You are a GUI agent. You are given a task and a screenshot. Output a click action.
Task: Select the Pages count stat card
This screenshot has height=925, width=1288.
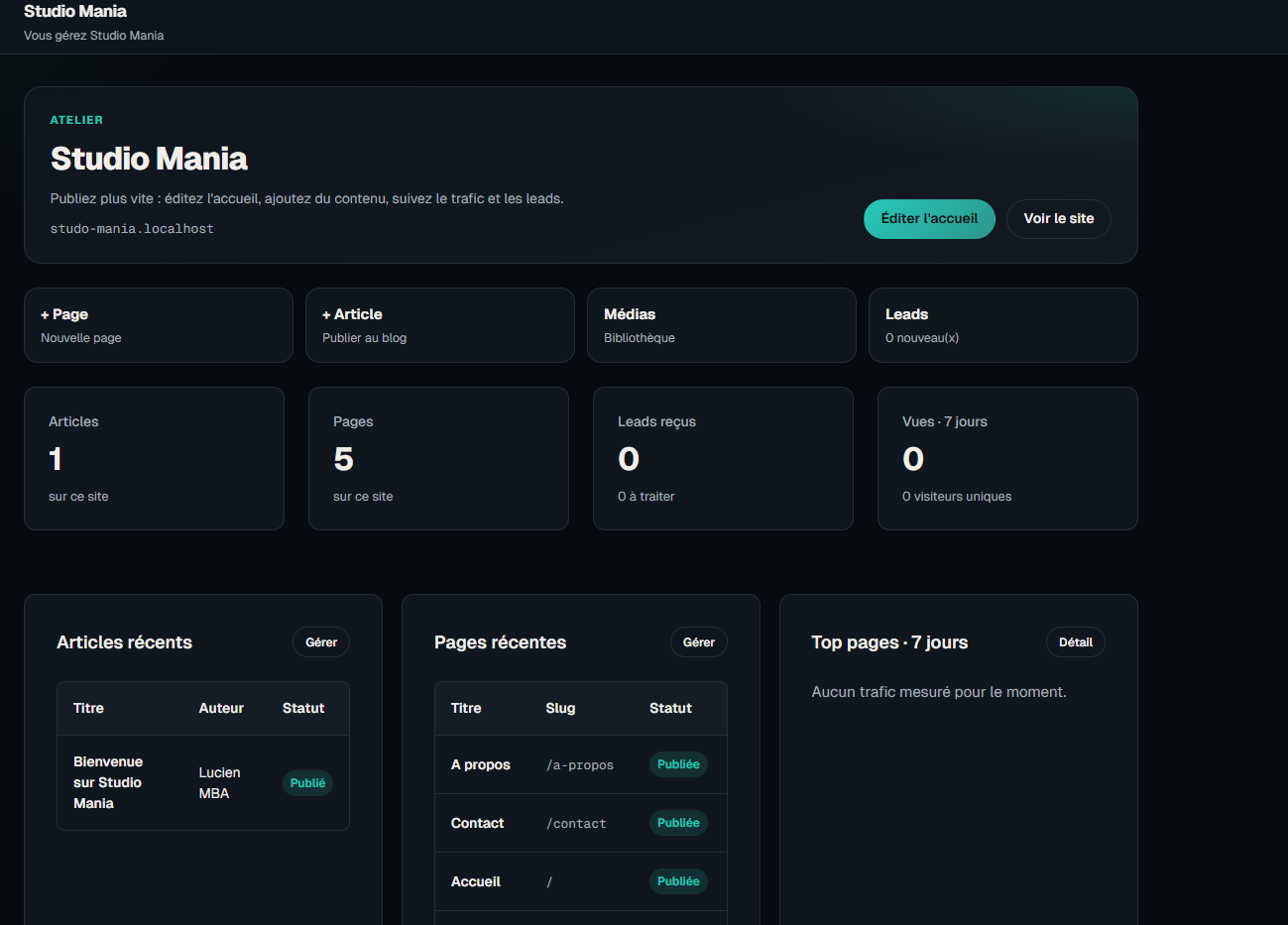tap(438, 458)
